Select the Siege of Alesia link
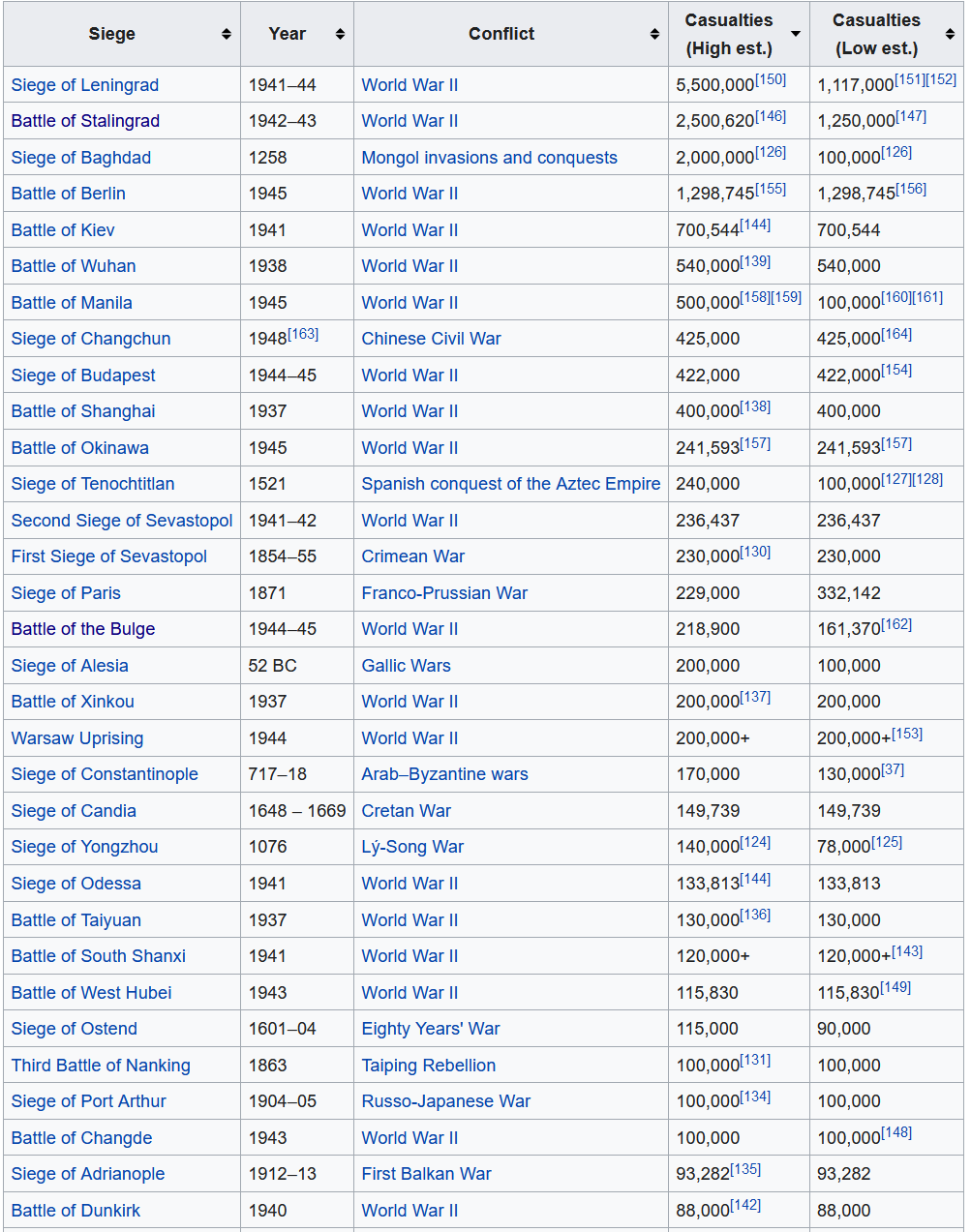Image resolution: width=971 pixels, height=1232 pixels. tap(70, 666)
